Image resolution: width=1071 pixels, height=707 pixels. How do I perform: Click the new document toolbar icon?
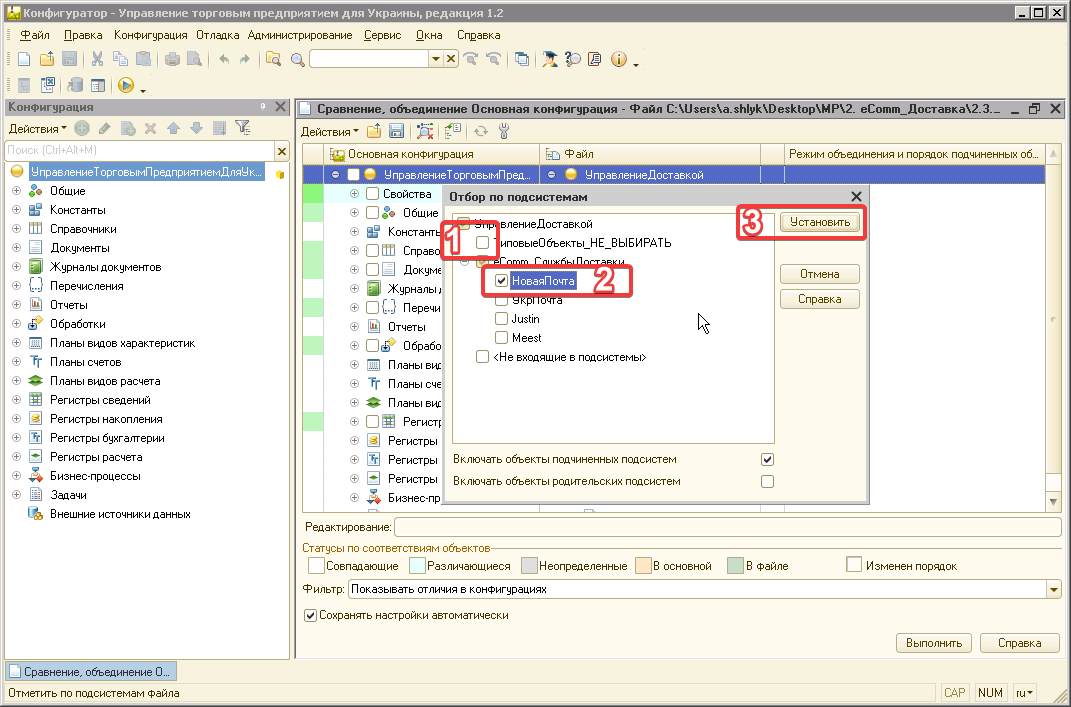click(24, 60)
